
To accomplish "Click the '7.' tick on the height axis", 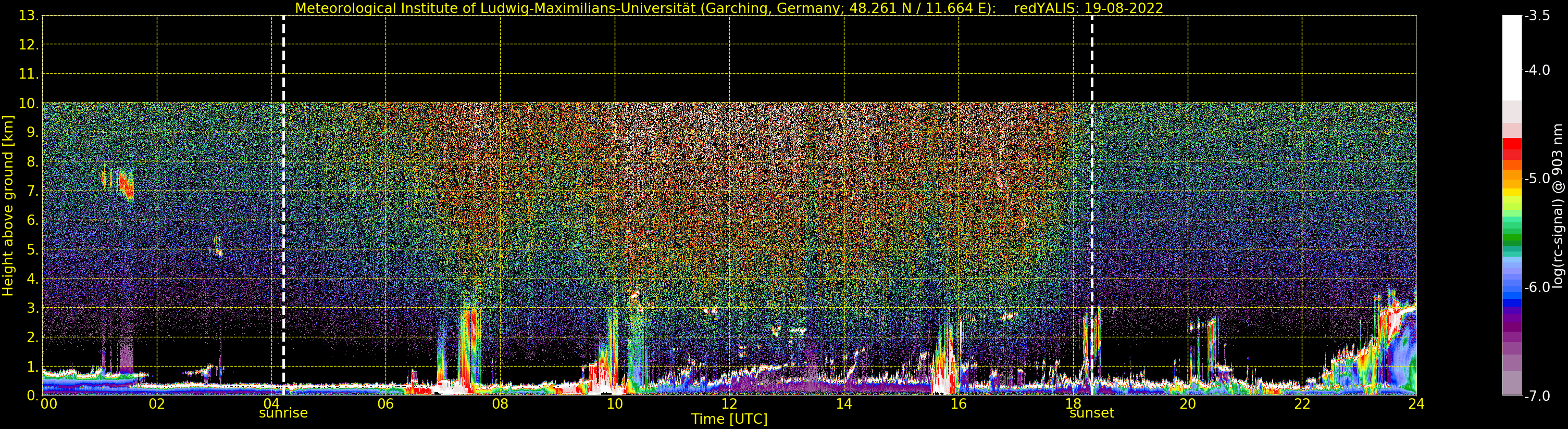I will coord(33,191).
